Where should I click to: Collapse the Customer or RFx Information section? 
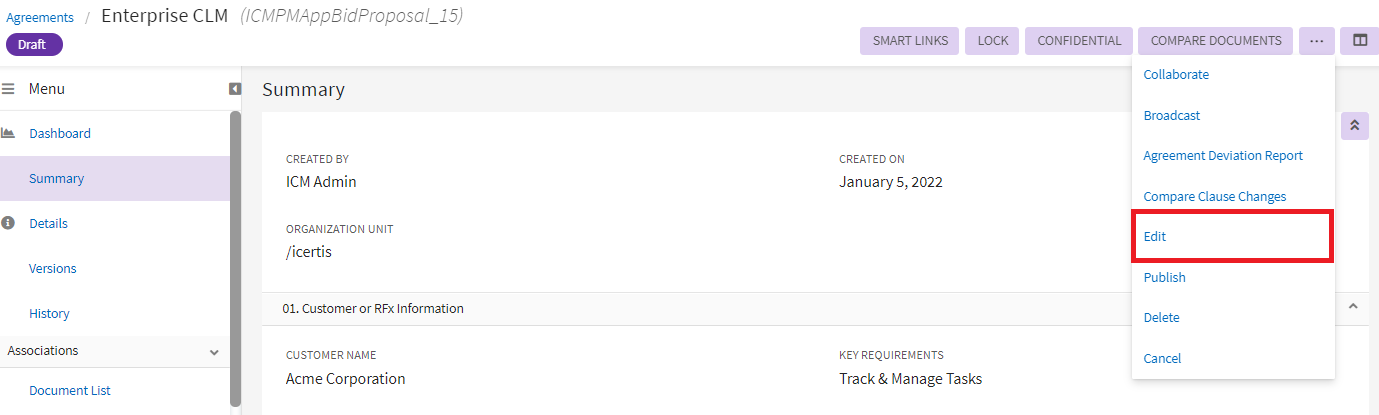tap(1353, 307)
